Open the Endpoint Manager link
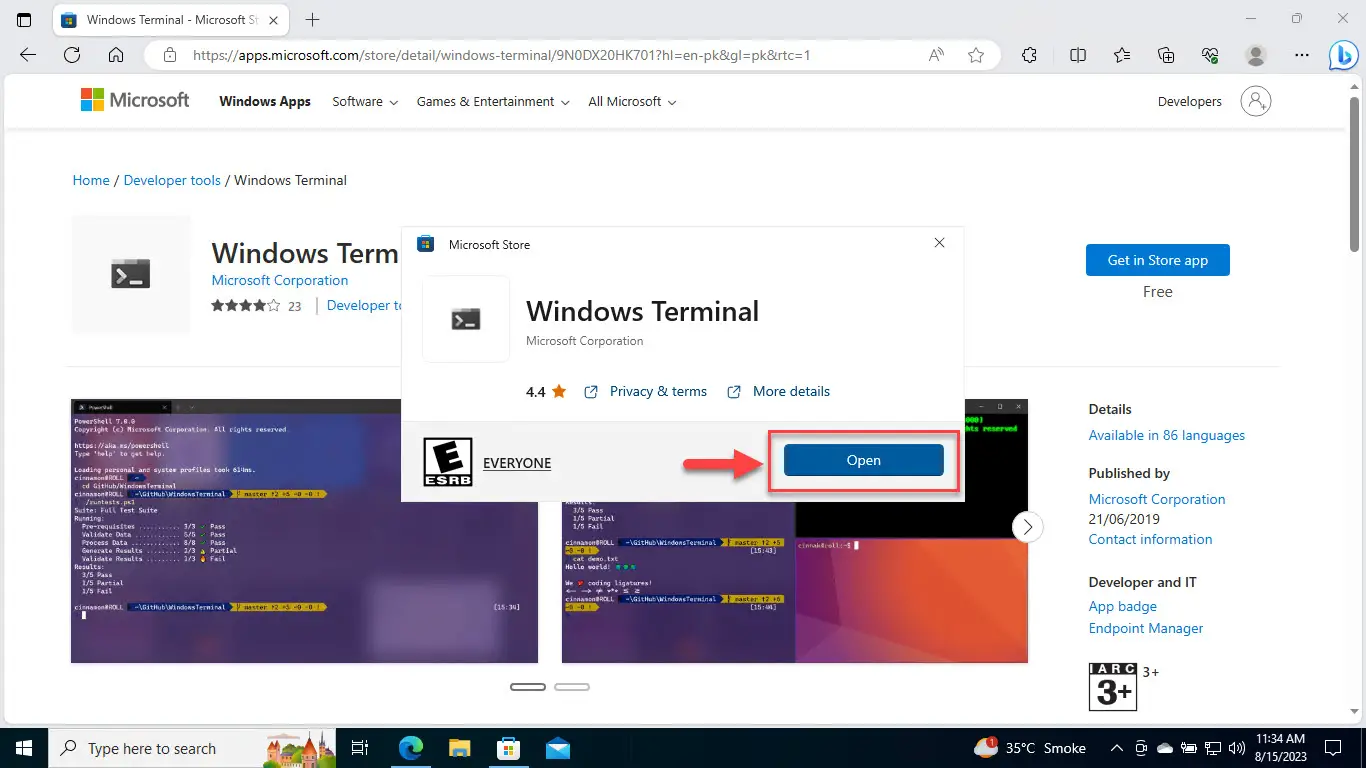Image resolution: width=1366 pixels, height=768 pixels. coord(1146,628)
